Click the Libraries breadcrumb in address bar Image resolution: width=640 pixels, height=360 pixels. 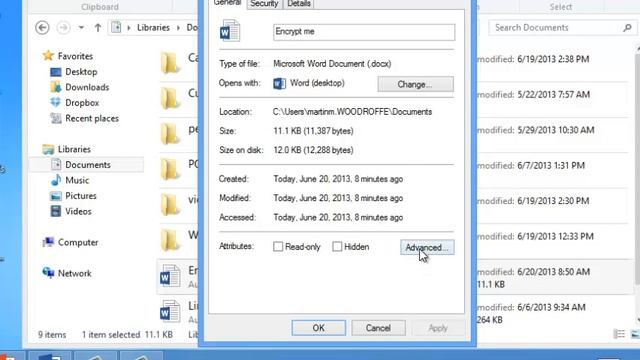(x=153, y=28)
